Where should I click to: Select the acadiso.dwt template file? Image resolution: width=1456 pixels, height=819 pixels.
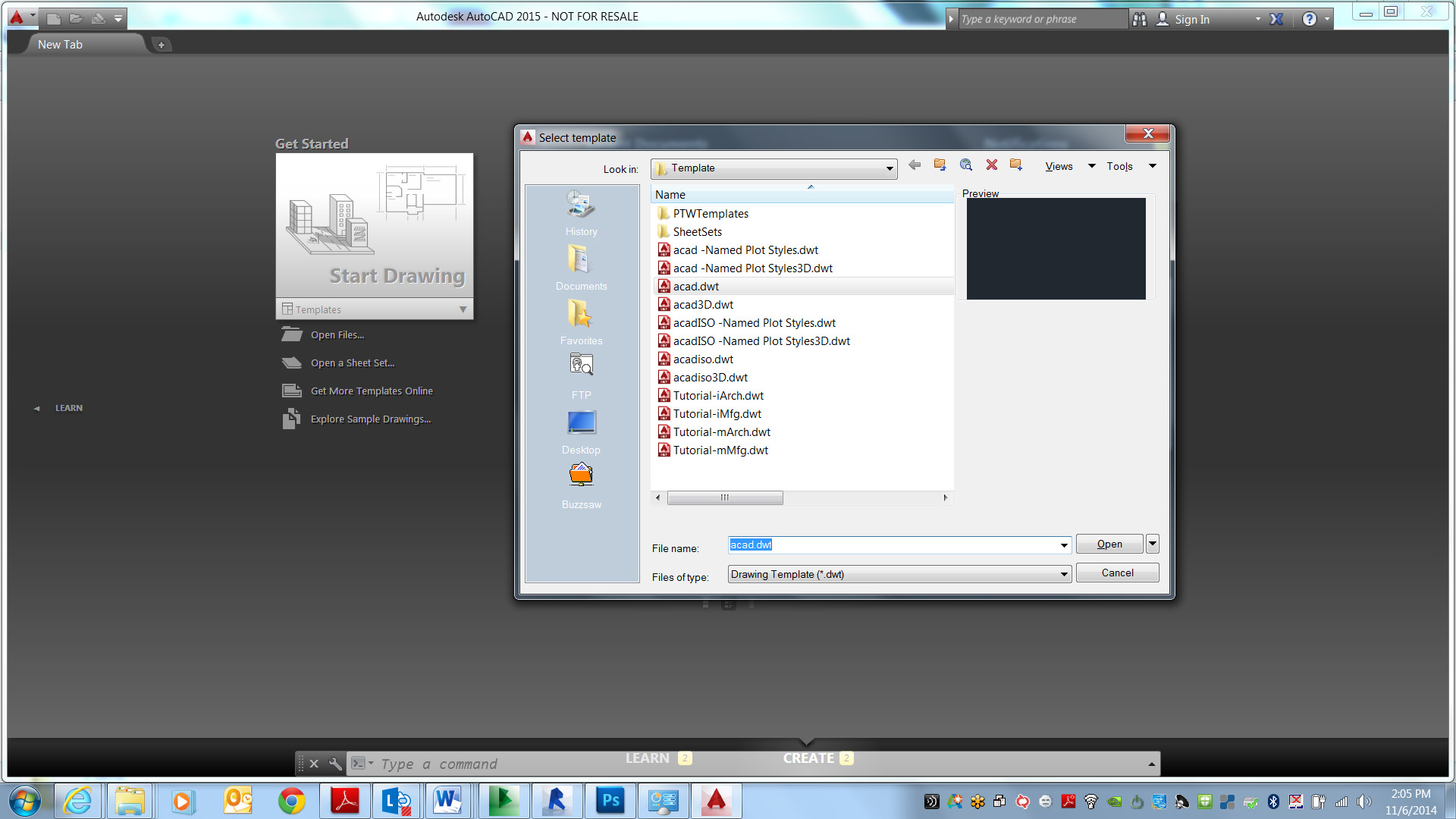tap(703, 359)
